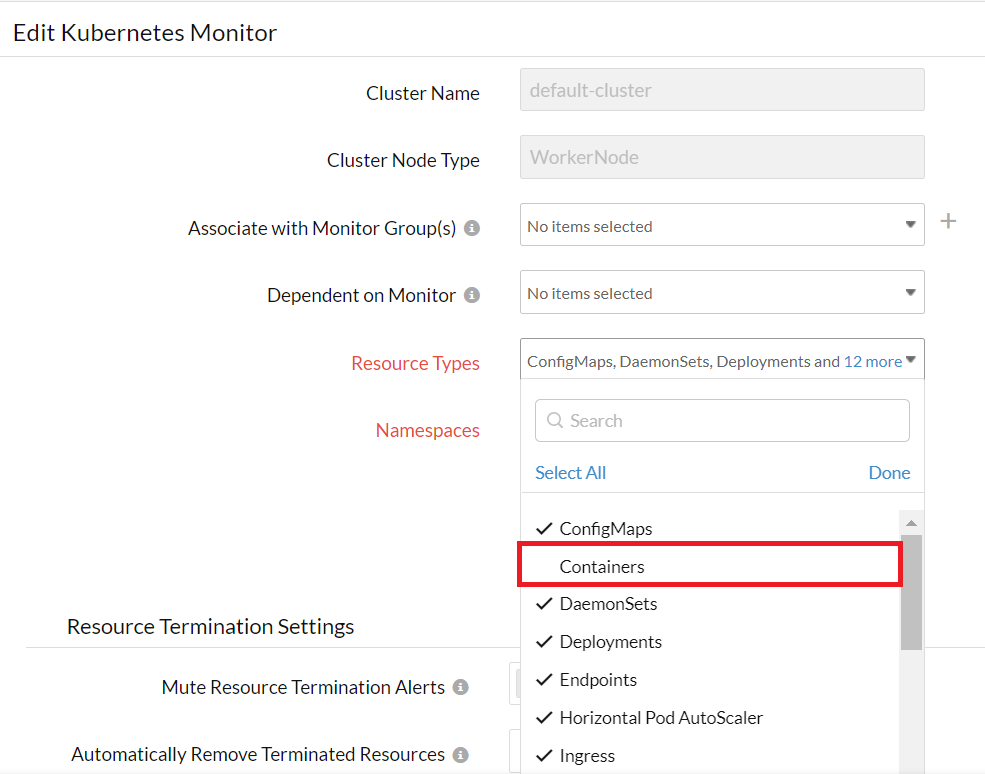Click info icon beside Dependent on Monitor
Image resolution: width=985 pixels, height=774 pixels.
[472, 295]
